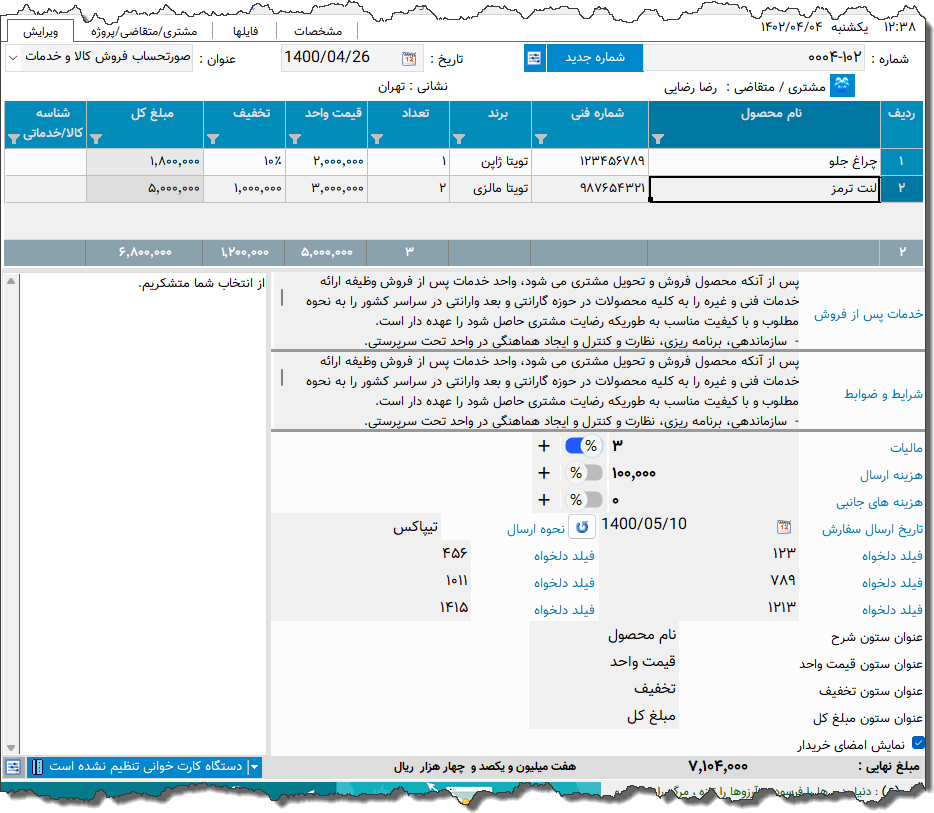The height and width of the screenshot is (813, 934).
Task: Click the plus button next to مالیات
Action: [544, 445]
